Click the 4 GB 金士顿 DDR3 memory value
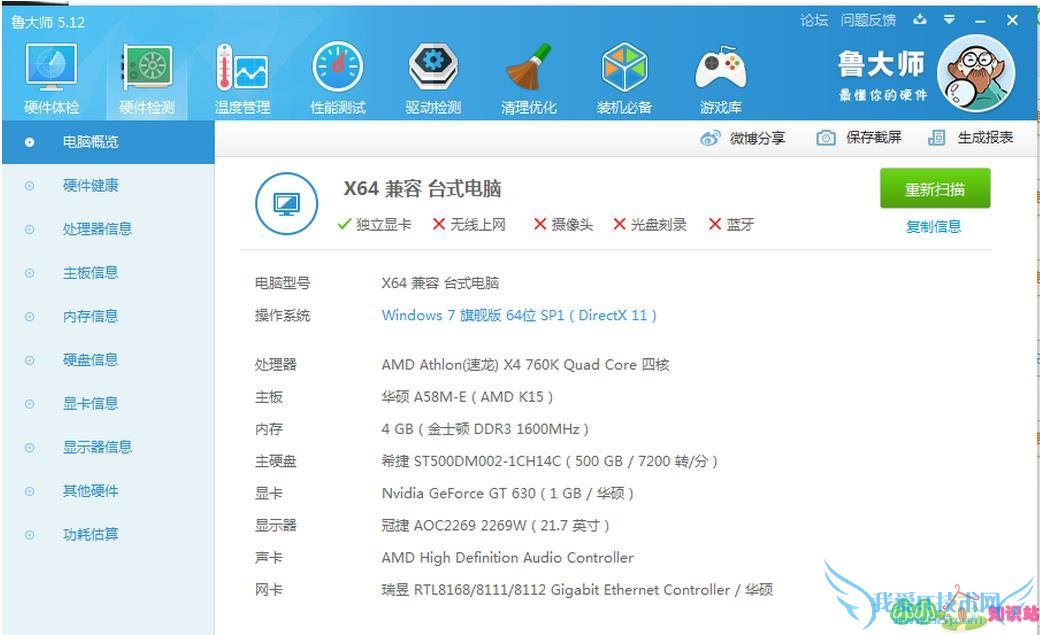Screen dimensions: 1040x635 [x=485, y=429]
